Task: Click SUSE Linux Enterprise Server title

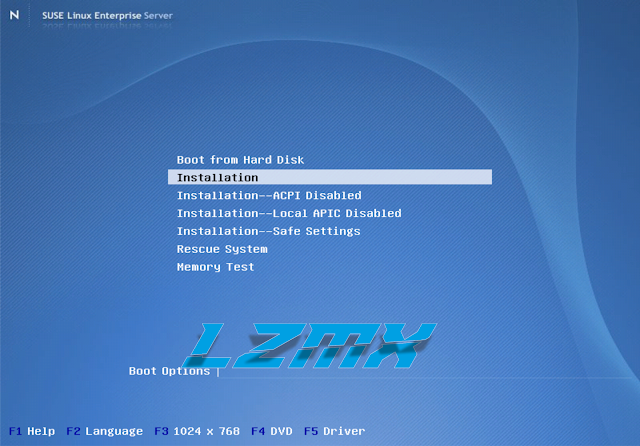Action: 107,16
